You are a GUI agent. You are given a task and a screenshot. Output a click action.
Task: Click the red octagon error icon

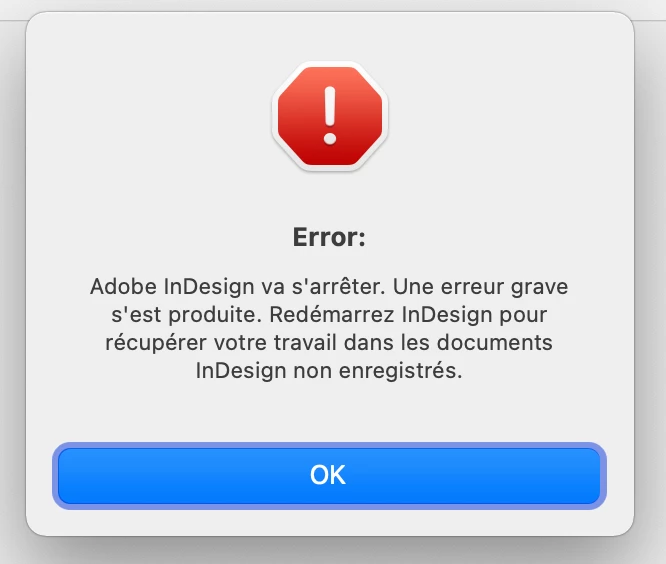point(330,116)
